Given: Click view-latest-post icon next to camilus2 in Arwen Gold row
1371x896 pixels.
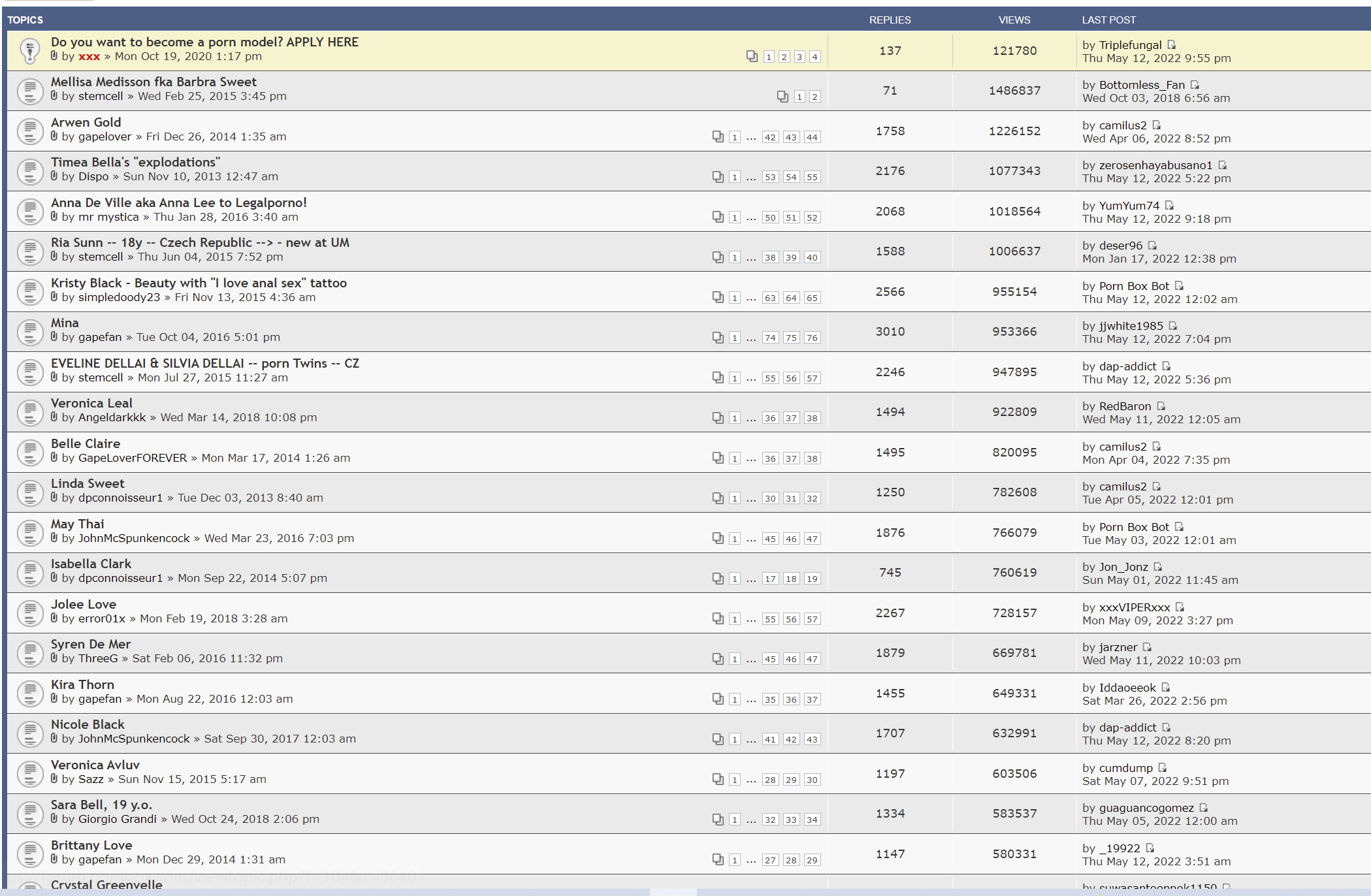Looking at the screenshot, I should click(1157, 125).
